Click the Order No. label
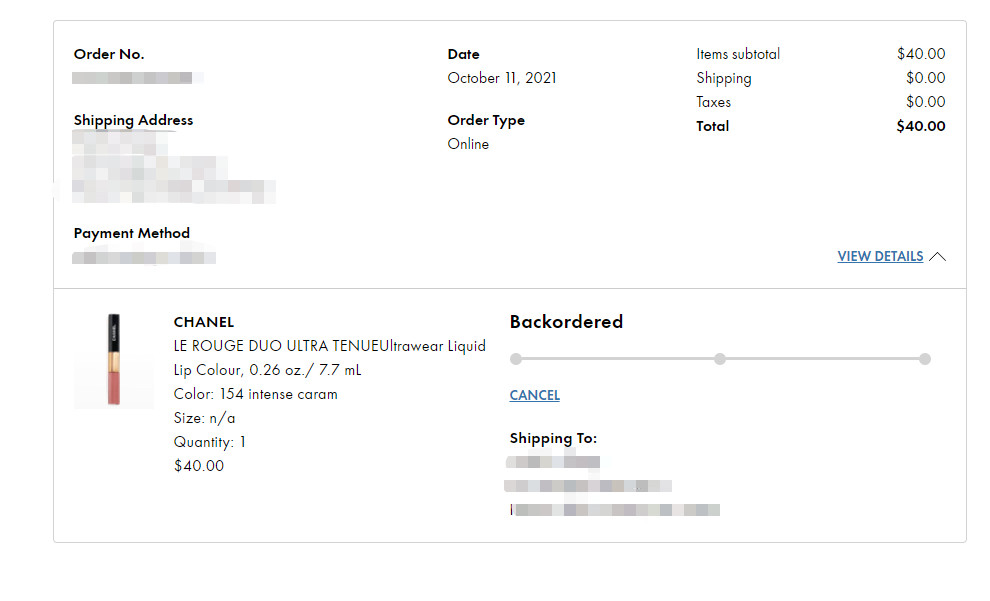This screenshot has width=990, height=601. coord(109,54)
